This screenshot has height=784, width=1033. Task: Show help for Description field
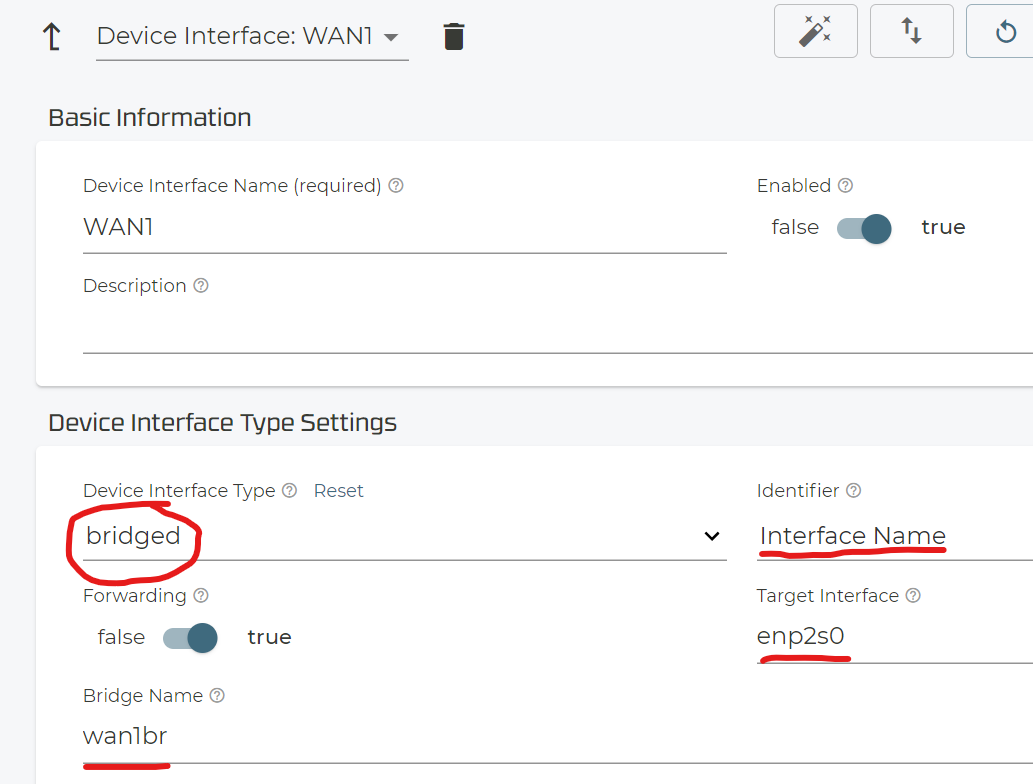[201, 286]
